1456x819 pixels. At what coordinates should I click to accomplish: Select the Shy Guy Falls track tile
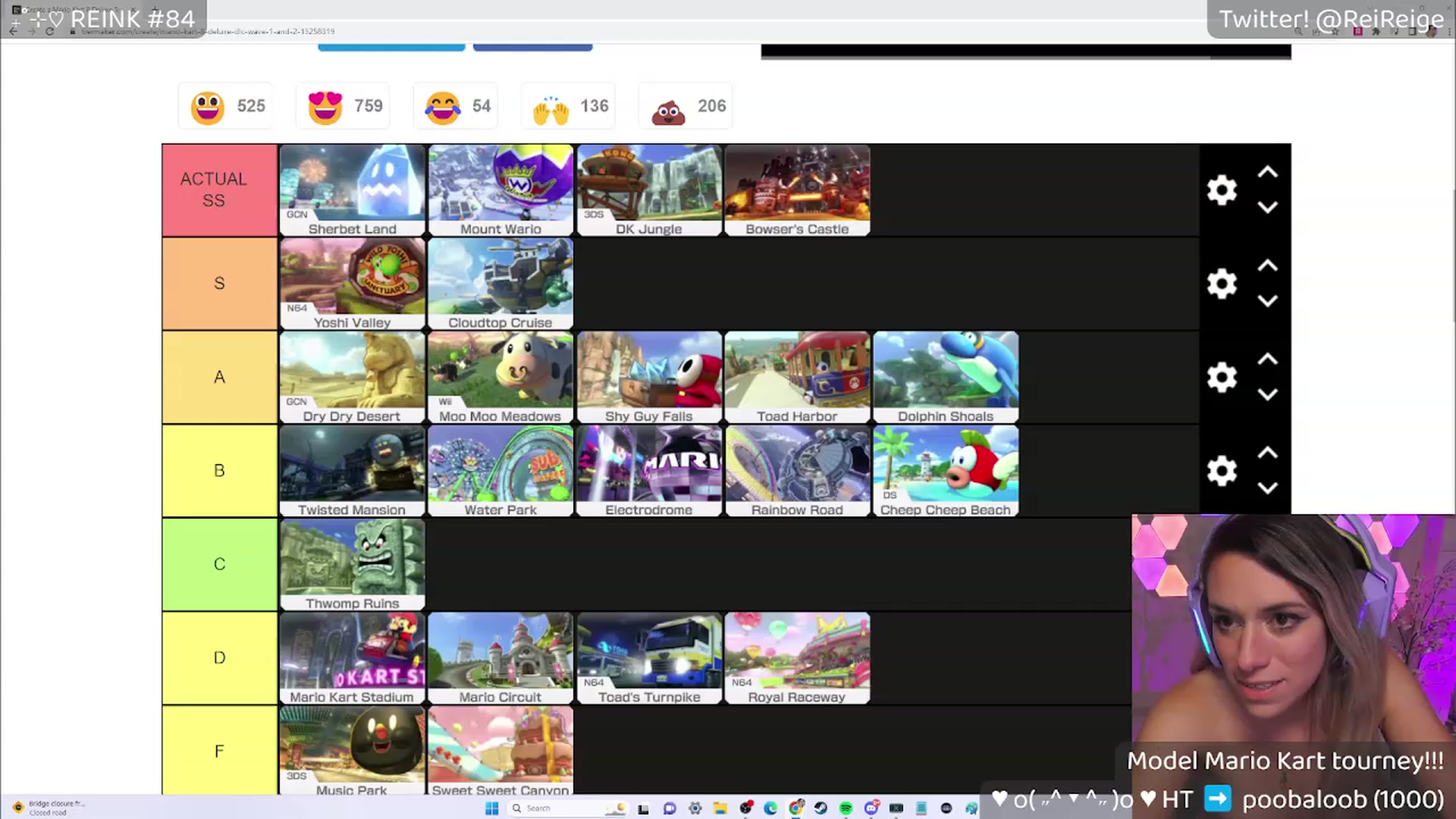(x=649, y=377)
